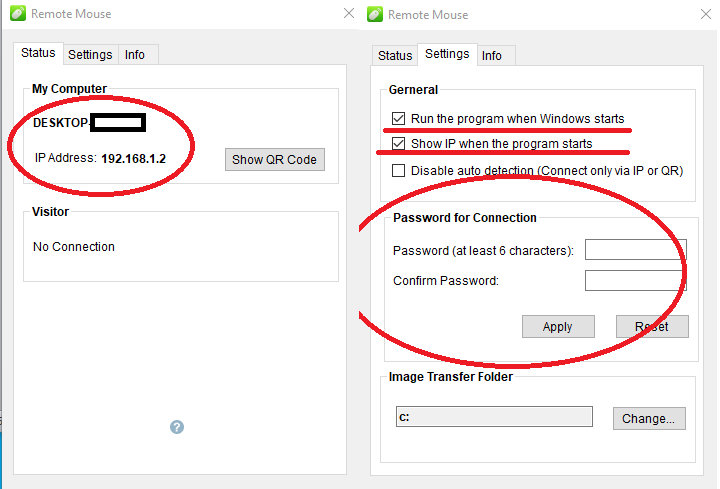
Task: Open the Settings tab in left window
Action: coord(90,55)
